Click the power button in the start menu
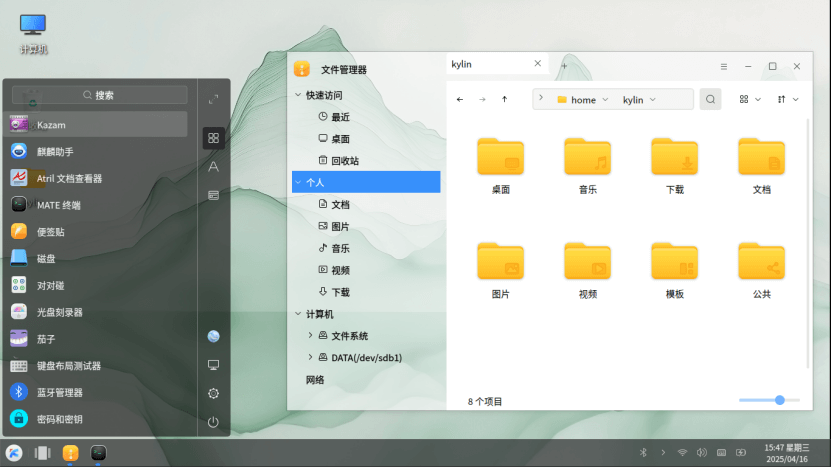The height and width of the screenshot is (468, 832). 213,422
